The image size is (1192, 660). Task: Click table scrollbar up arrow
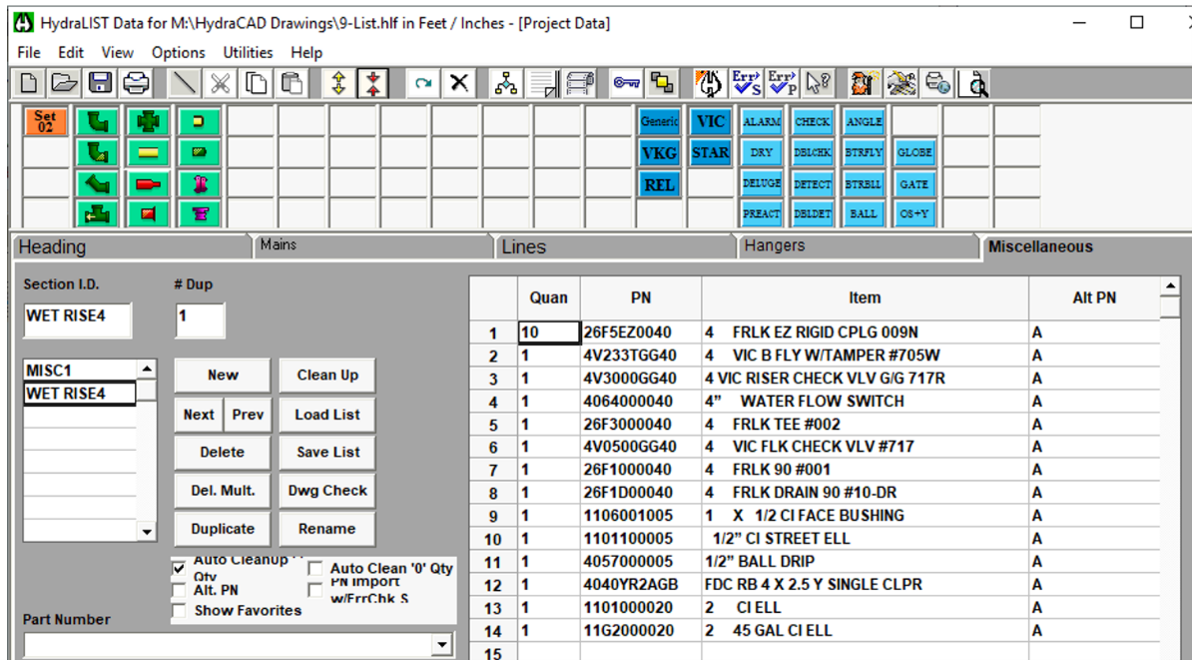tap(1171, 286)
